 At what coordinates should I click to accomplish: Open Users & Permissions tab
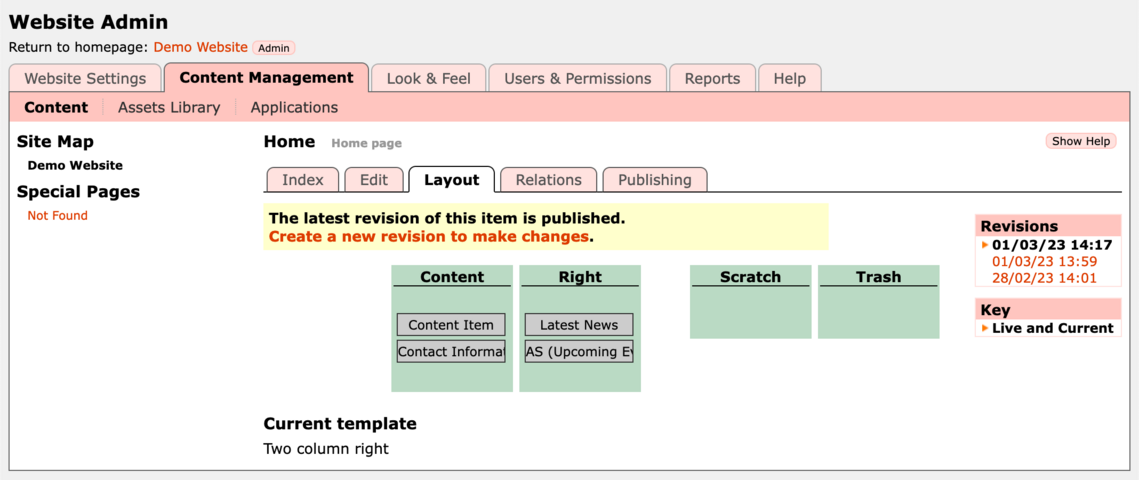click(577, 78)
